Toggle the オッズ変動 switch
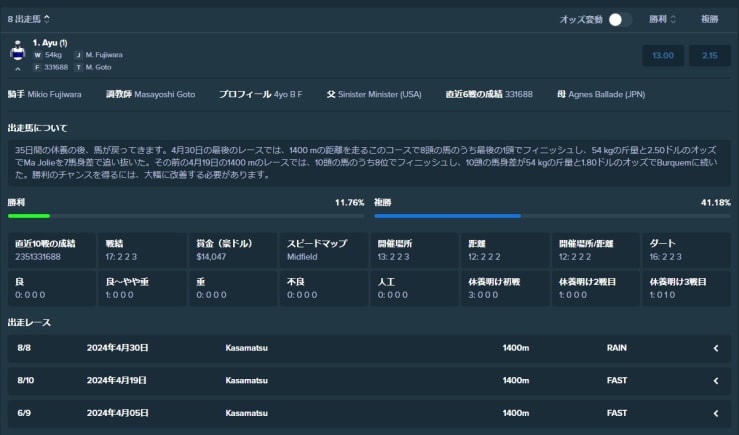The image size is (739, 435). pyautogui.click(x=620, y=19)
